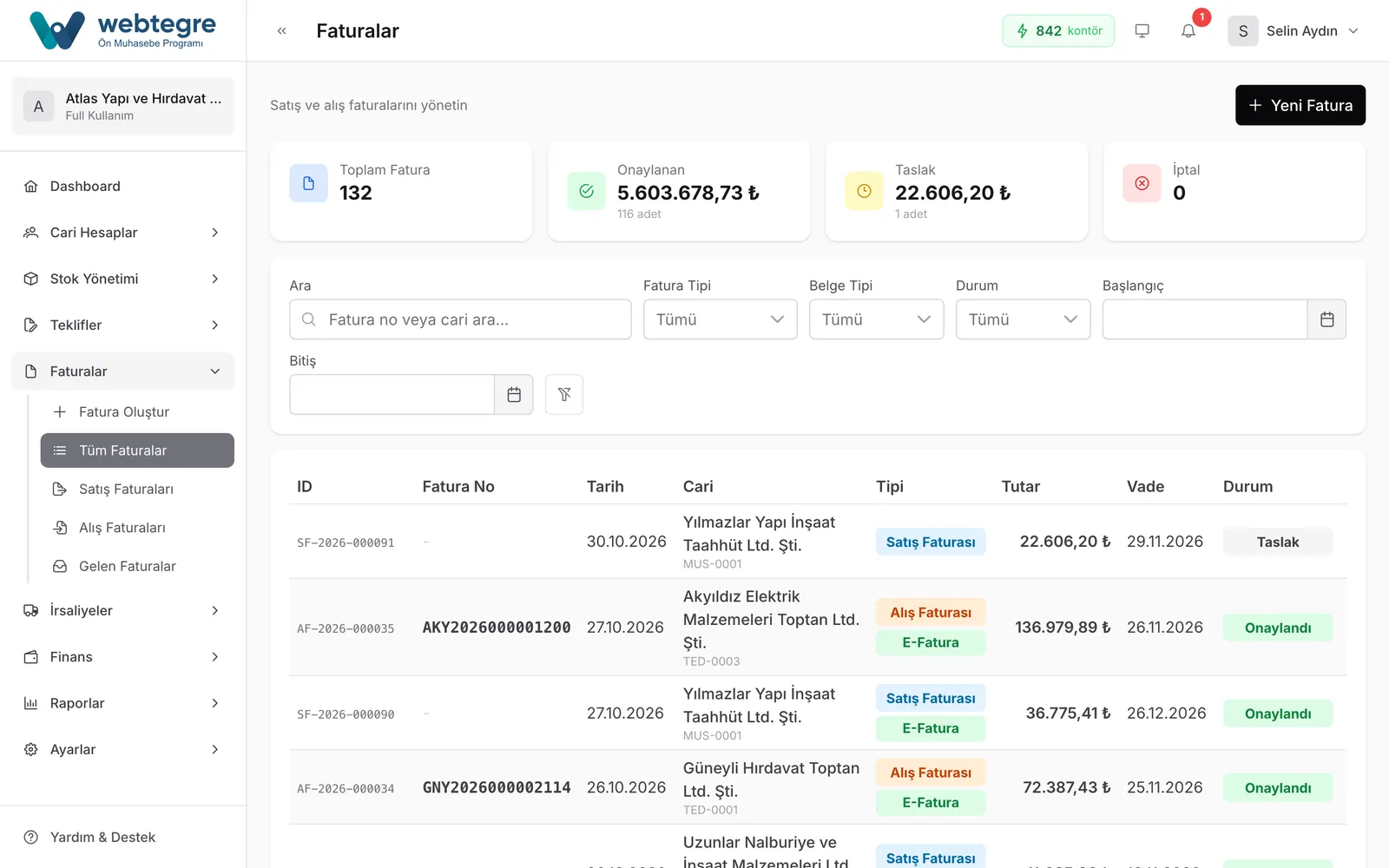Open the Durum filter dropdown
The height and width of the screenshot is (868, 1389).
(x=1023, y=319)
